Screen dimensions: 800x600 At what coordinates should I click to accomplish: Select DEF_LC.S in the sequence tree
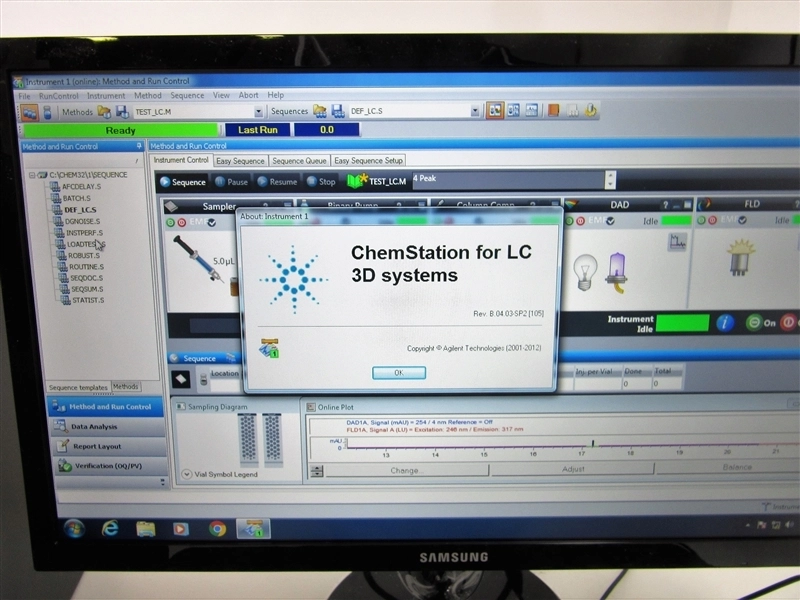[80, 210]
